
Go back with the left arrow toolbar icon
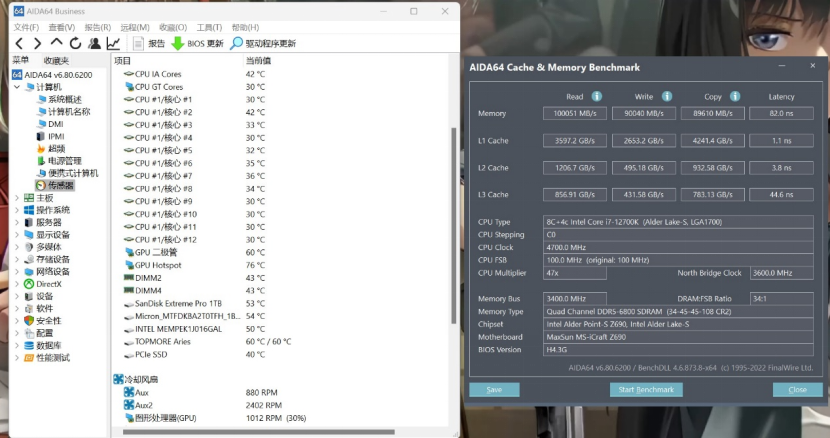20,43
